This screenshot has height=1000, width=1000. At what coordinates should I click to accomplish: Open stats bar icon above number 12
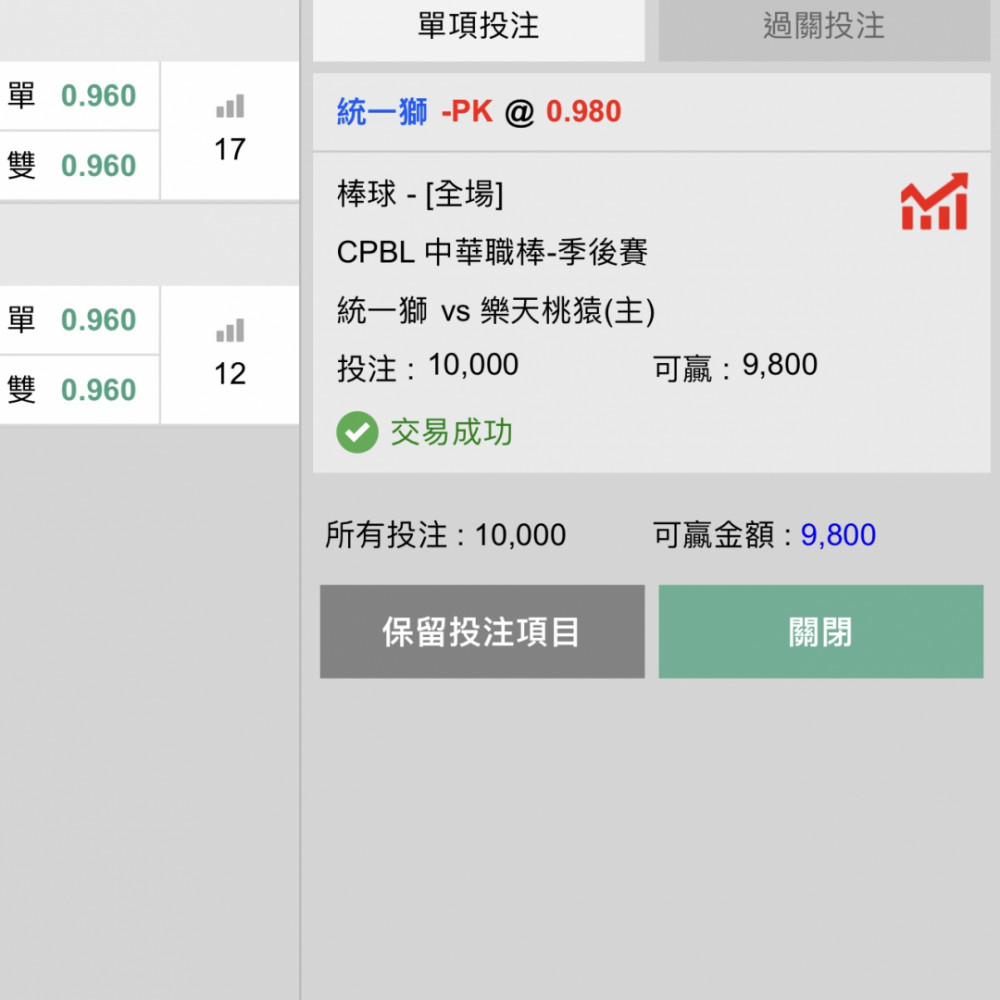click(x=230, y=330)
